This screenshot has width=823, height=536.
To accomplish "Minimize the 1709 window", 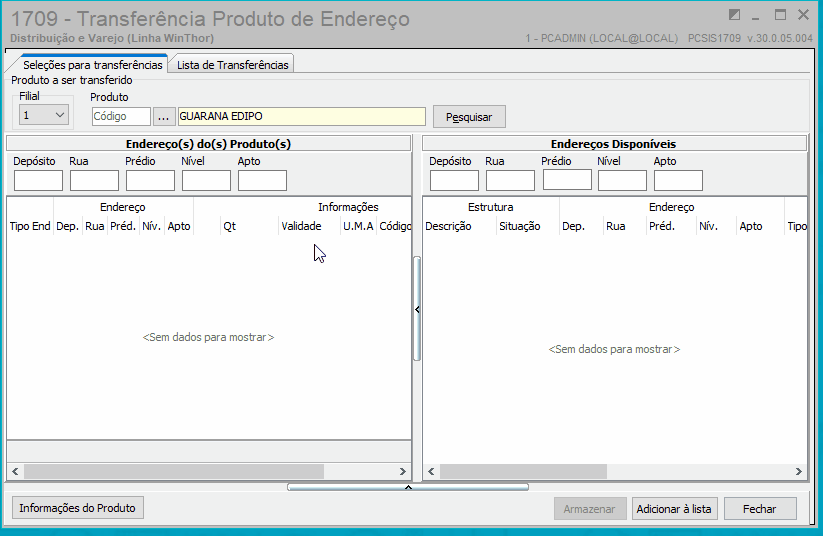I will coord(755,17).
